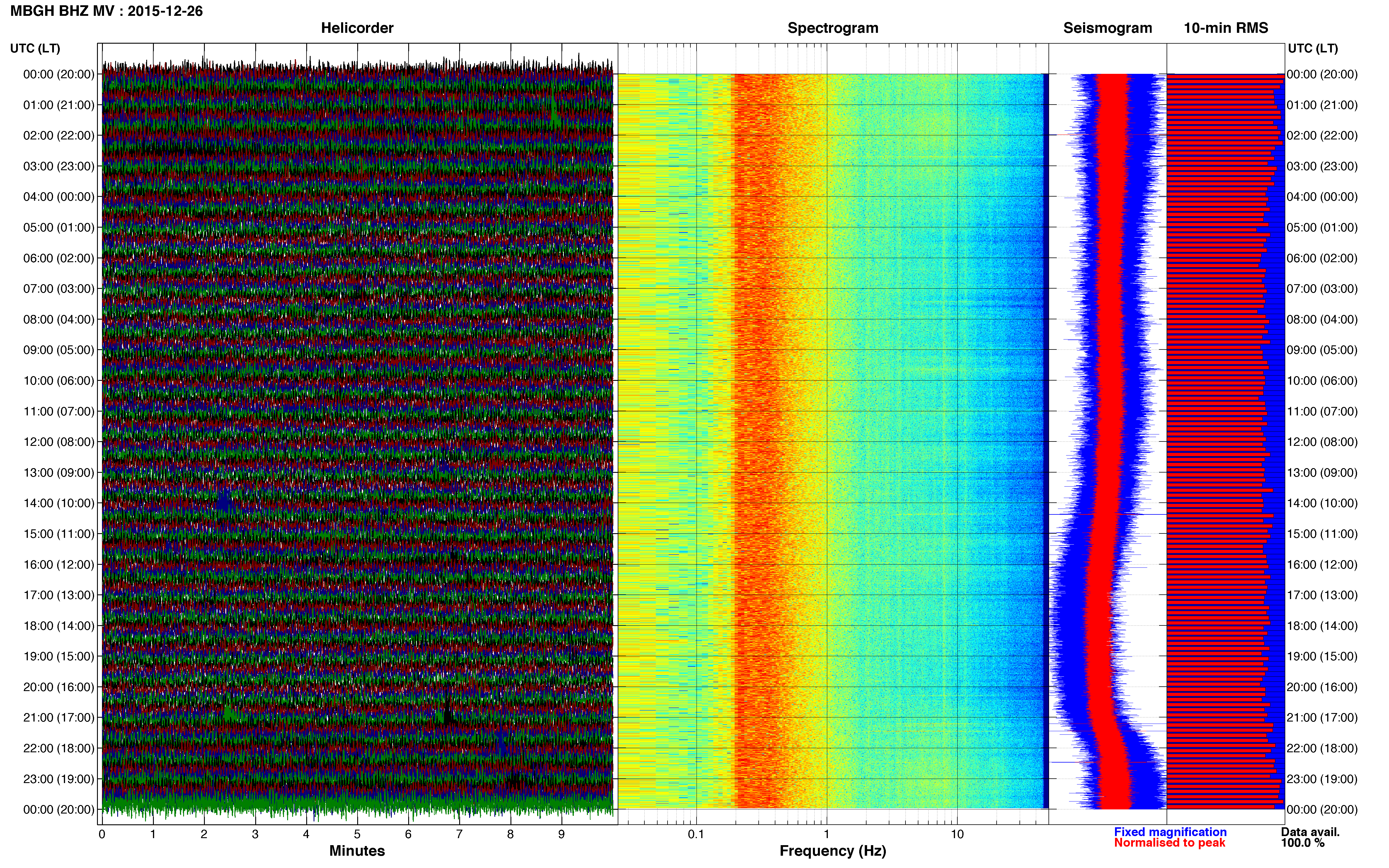
Task: Click '19:00 (15:00)' label beside the RMS panel
Action: pos(1322,656)
